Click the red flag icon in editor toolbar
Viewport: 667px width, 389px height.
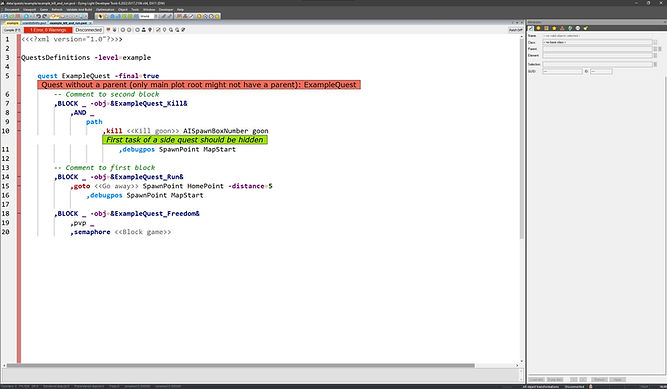108,30
